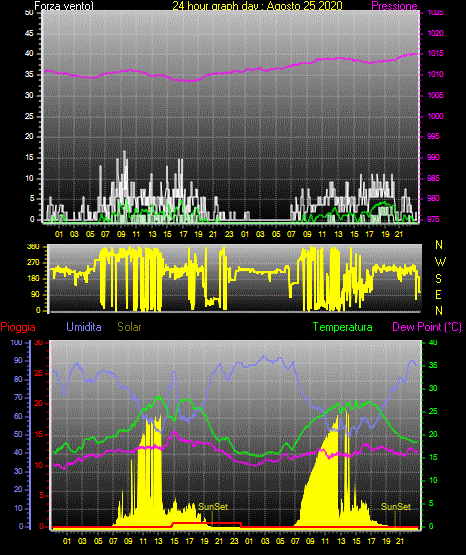Screen dimensions: 466x555
Task: Click the yellow 'S' compass letter
Action: click(438, 279)
